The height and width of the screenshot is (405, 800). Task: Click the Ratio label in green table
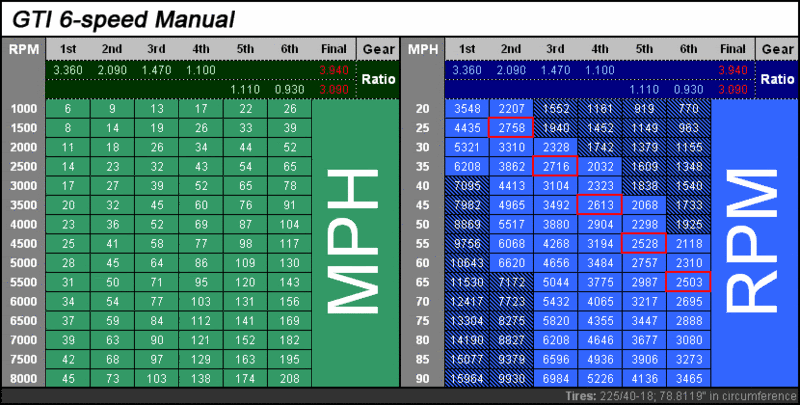click(378, 79)
